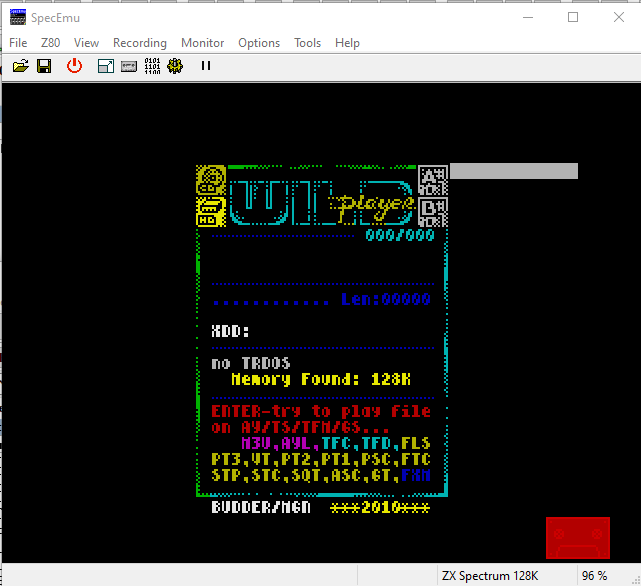Open the binary debugger icon
Screen dimensions: 641x586
(x=152, y=66)
